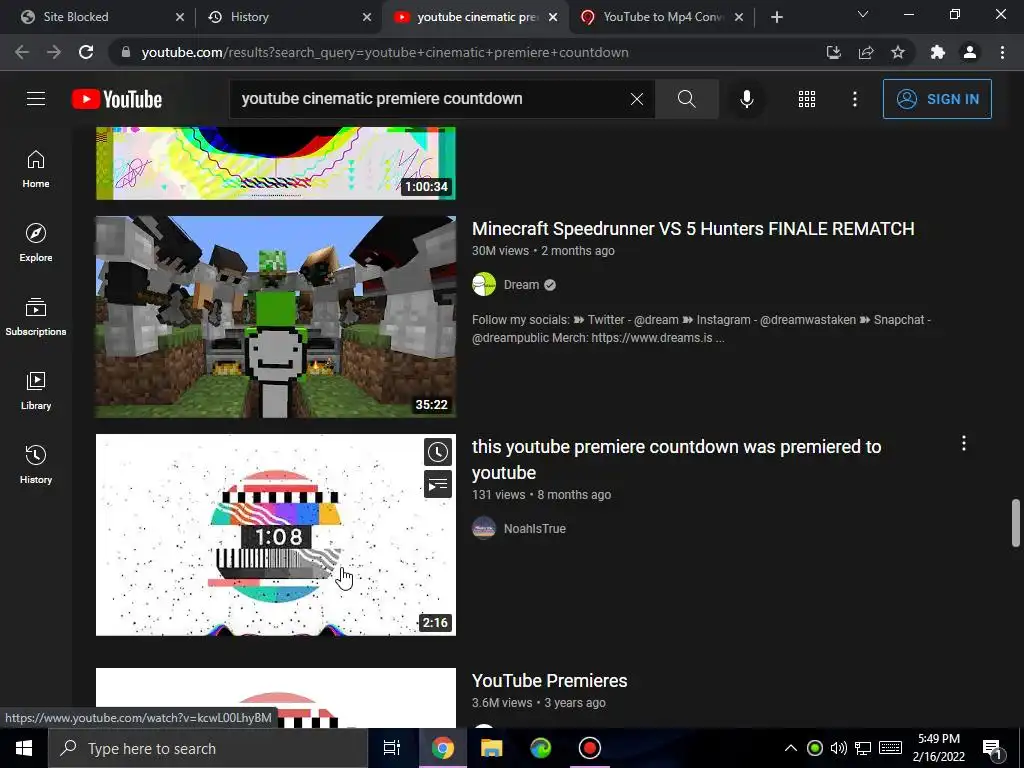Open the 1:00:34 video thumbnail

pos(276,163)
